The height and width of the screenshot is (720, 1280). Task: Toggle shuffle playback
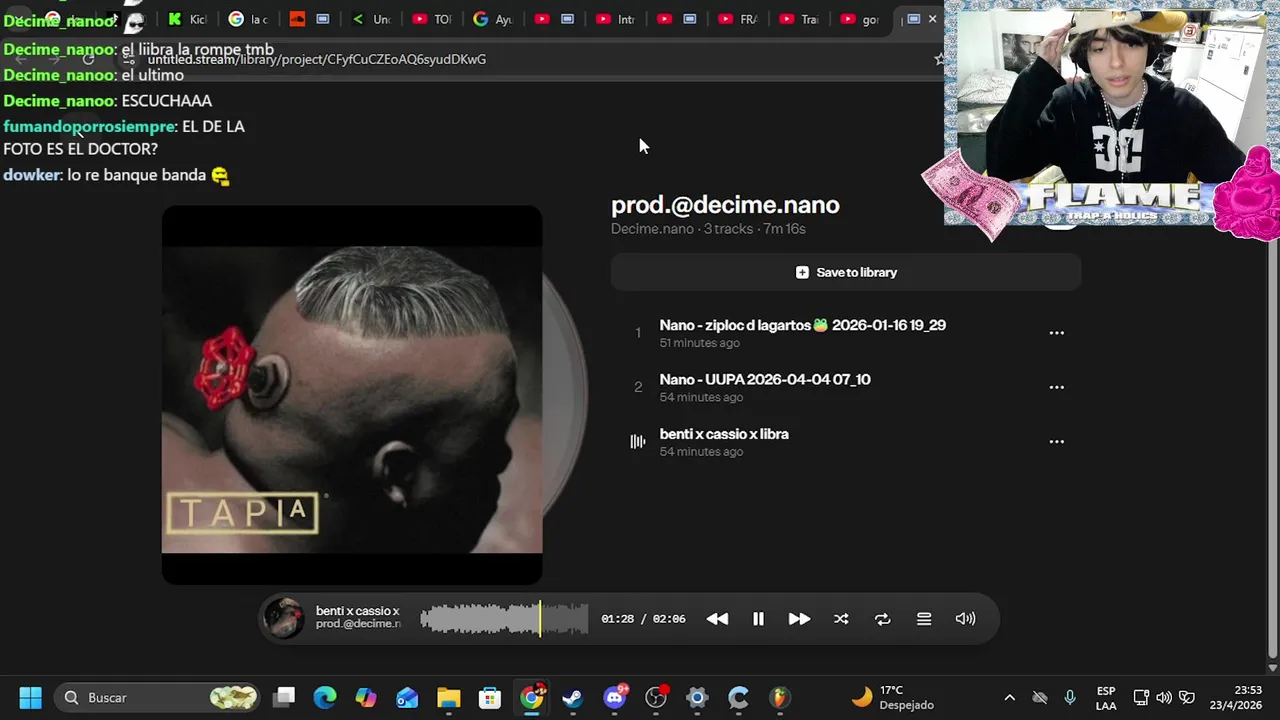(841, 619)
